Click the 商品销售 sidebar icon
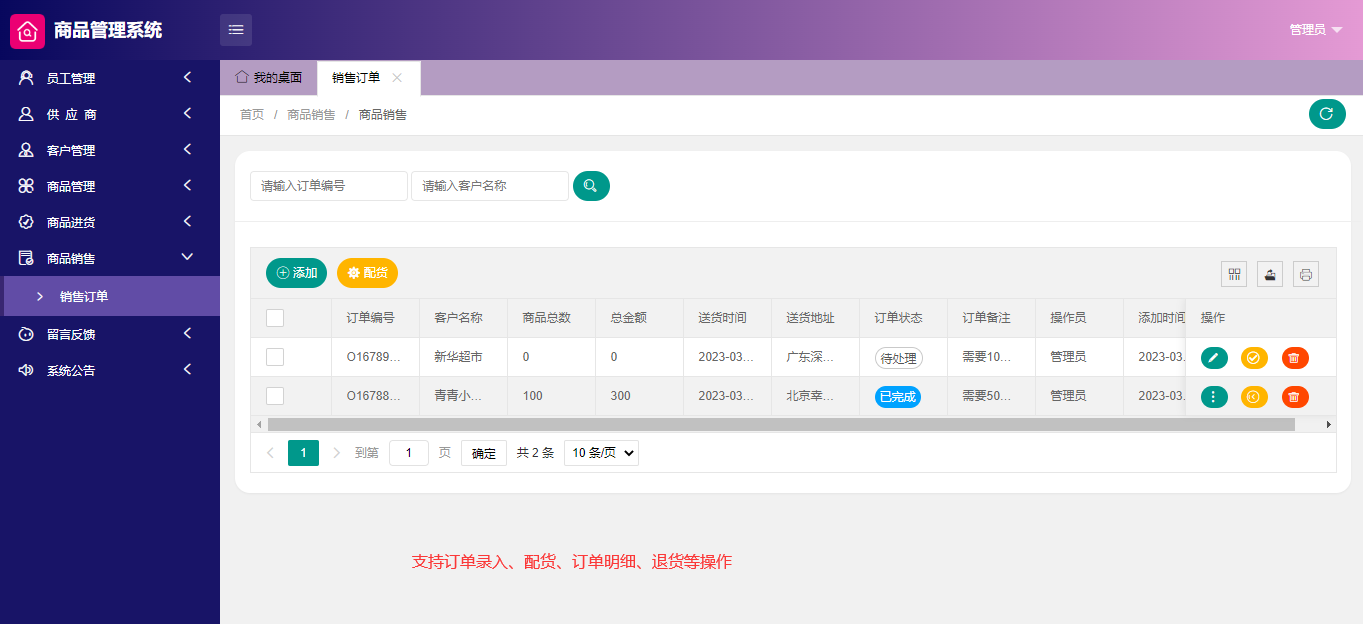The height and width of the screenshot is (624, 1363). [26, 258]
